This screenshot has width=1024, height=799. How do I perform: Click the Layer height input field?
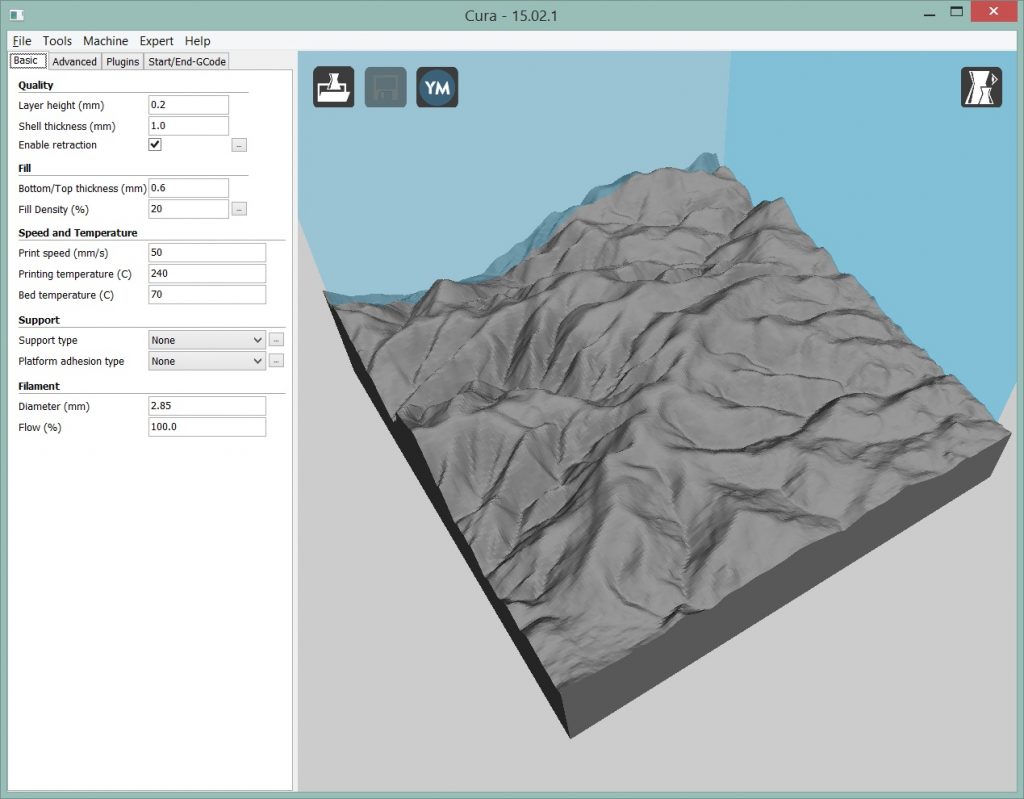pyautogui.click(x=188, y=105)
